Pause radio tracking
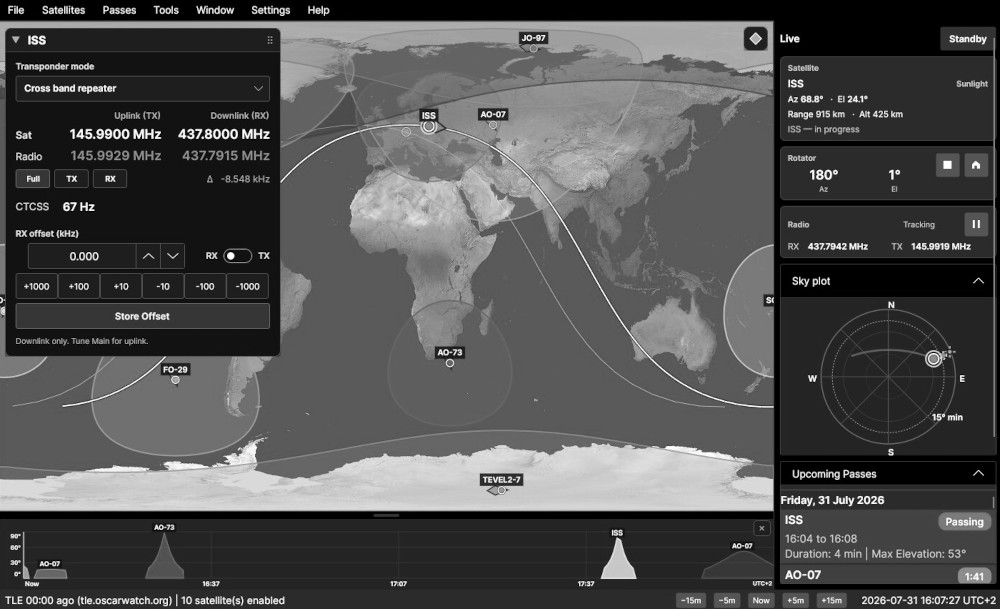Viewport: 1000px width, 609px height. click(976, 224)
